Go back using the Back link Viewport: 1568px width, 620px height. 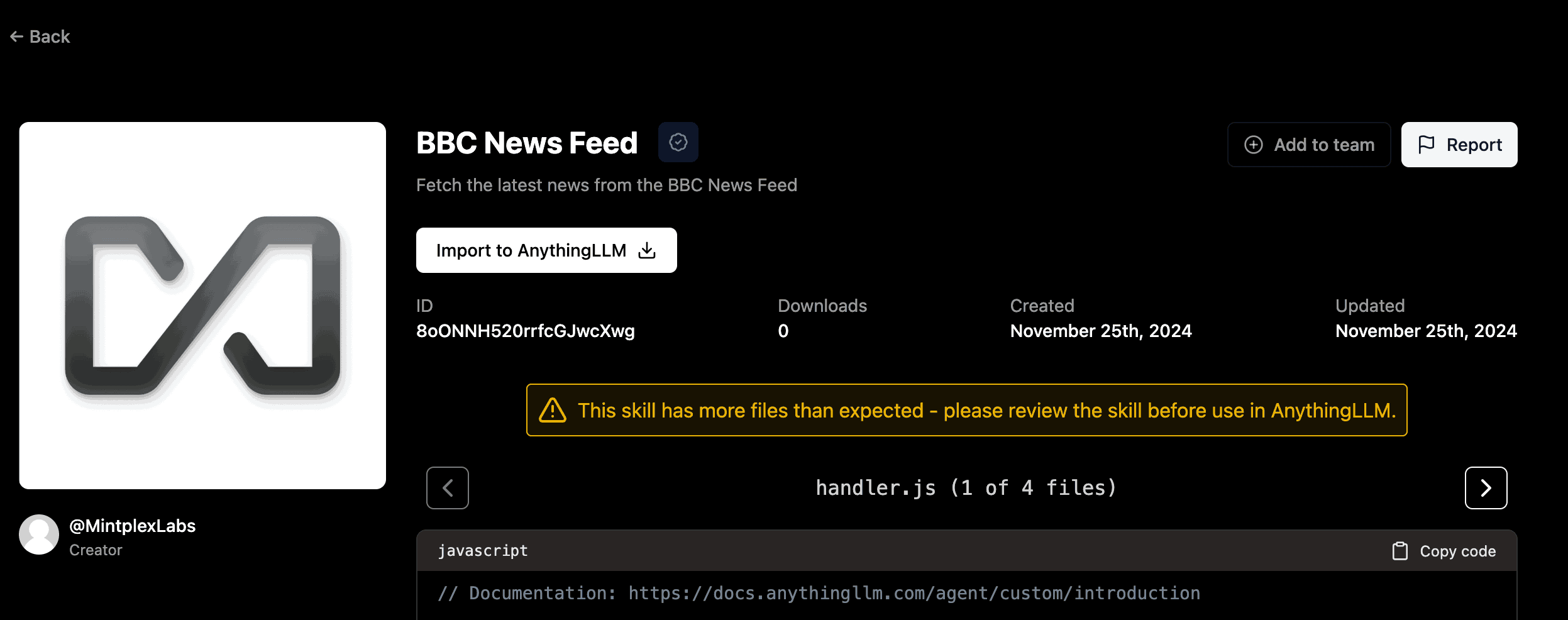(40, 36)
